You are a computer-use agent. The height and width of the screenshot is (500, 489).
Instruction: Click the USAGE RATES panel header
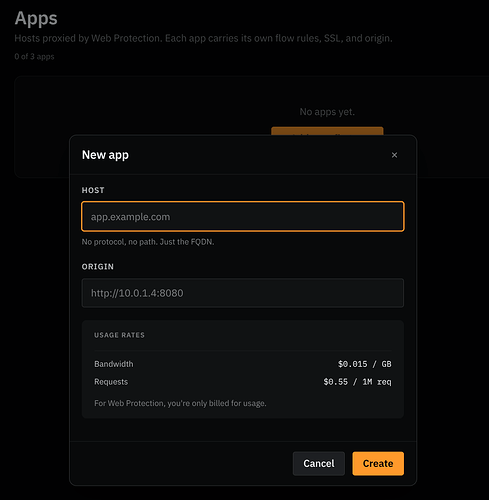click(119, 335)
